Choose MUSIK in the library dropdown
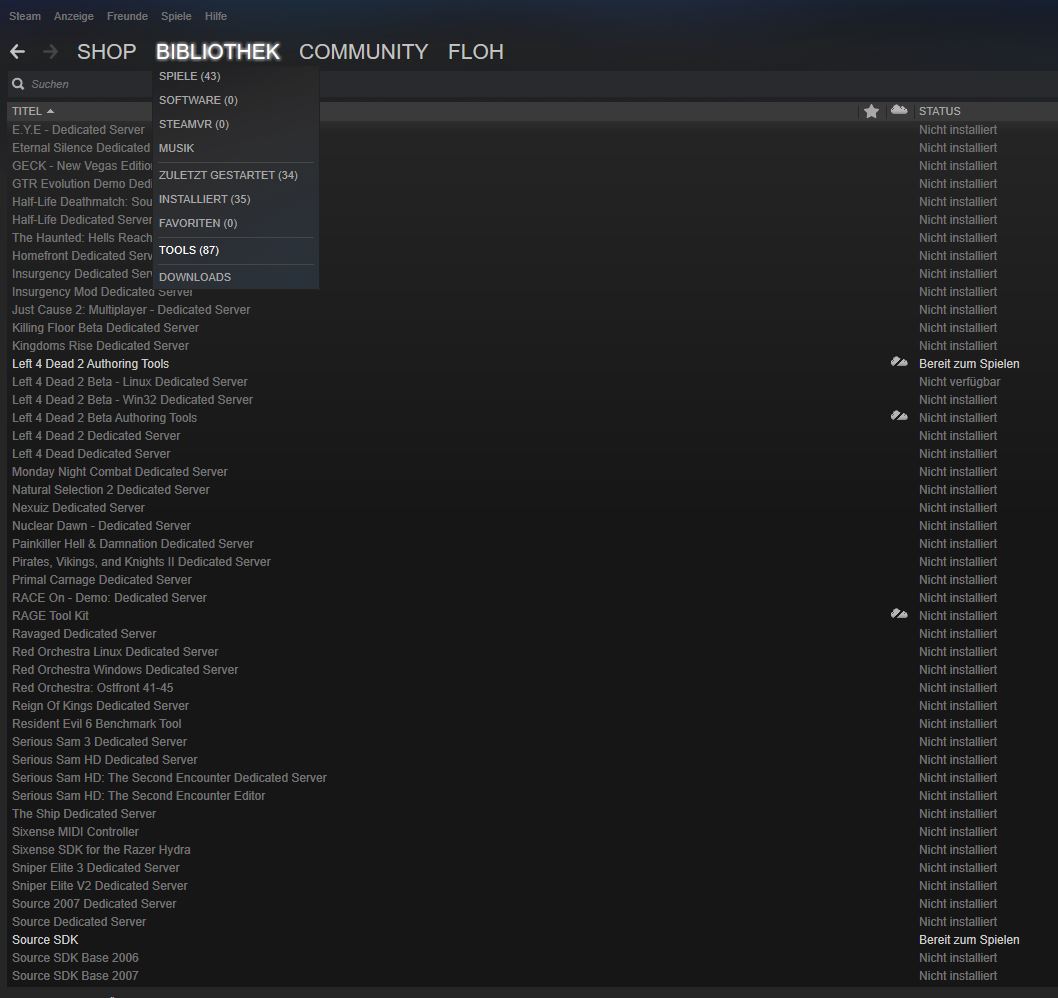 pyautogui.click(x=176, y=148)
